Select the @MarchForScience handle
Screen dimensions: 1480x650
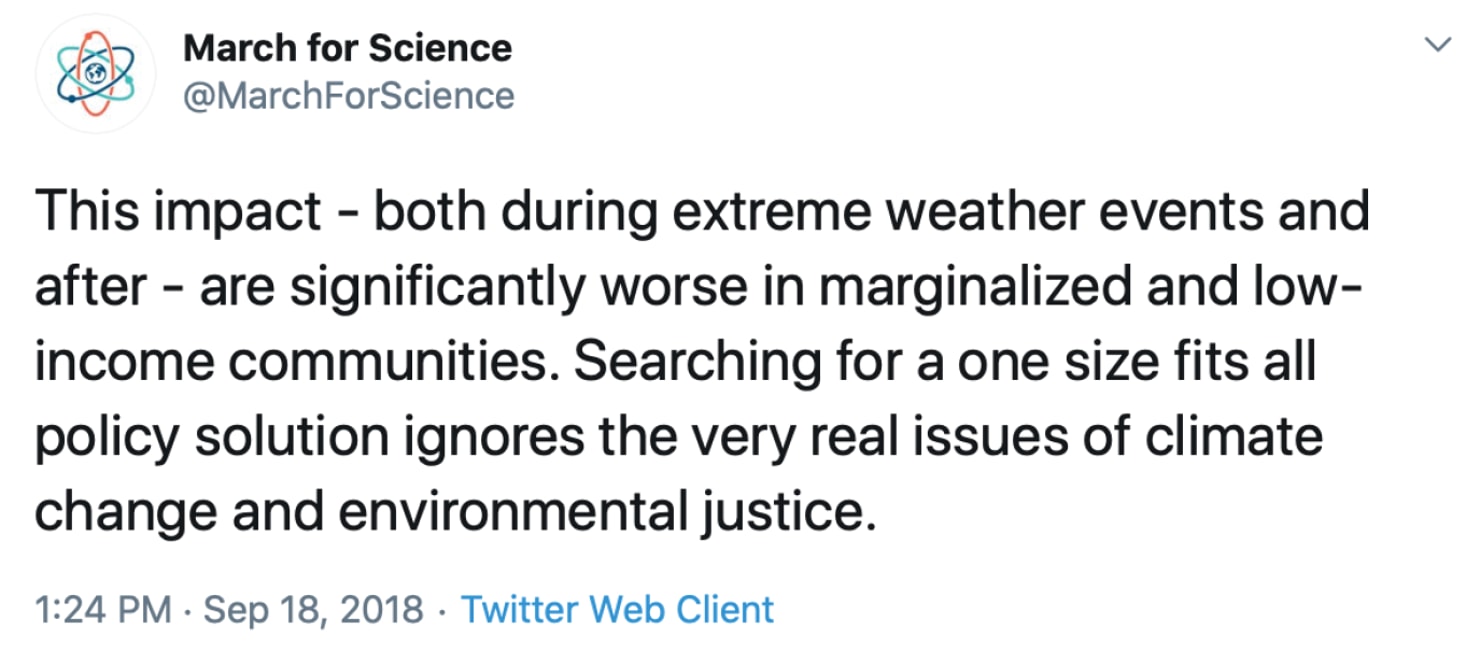349,95
